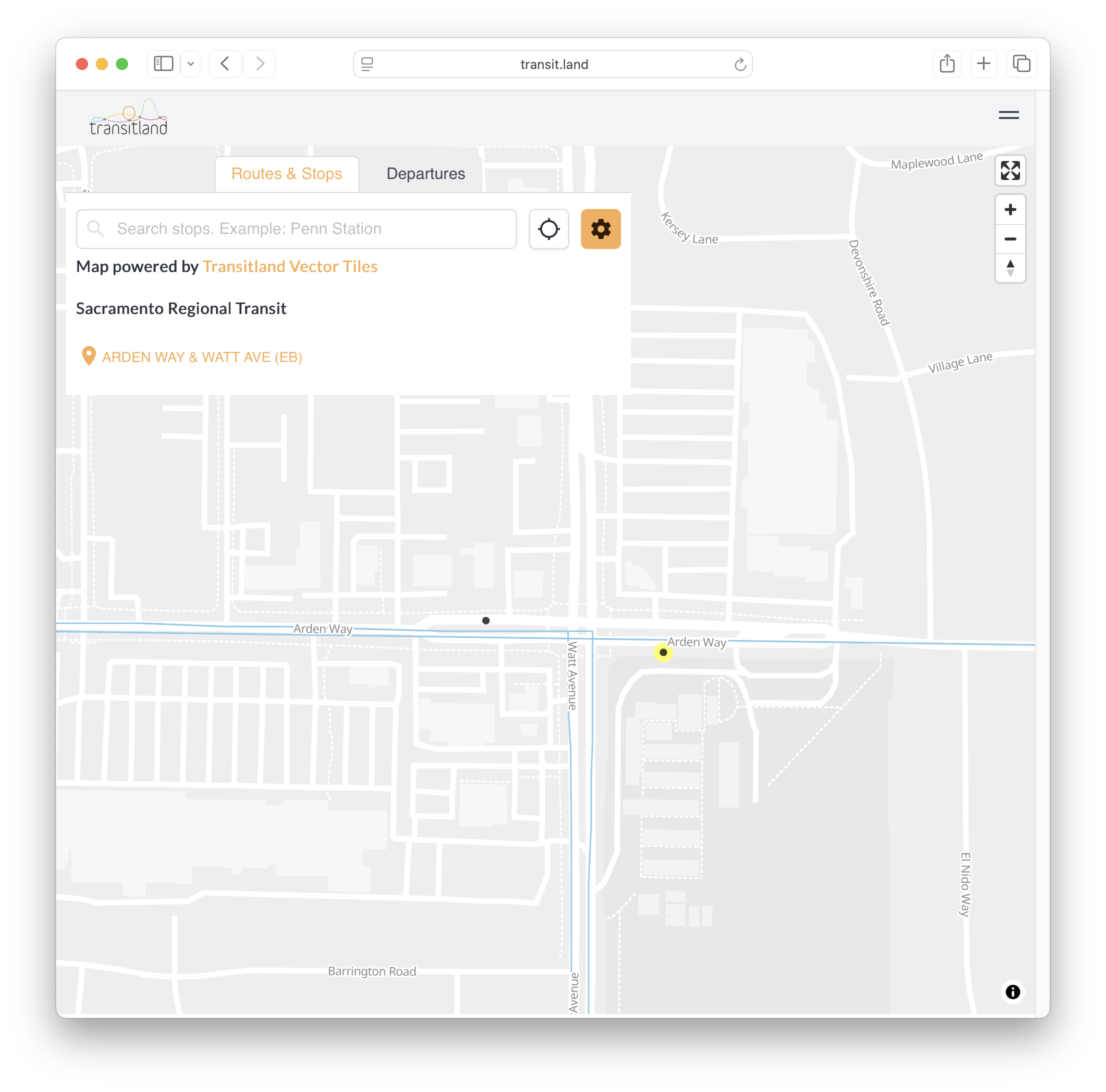Reset map pitch with the tilt control
Image resolution: width=1106 pixels, height=1092 pixels.
coord(1010,268)
